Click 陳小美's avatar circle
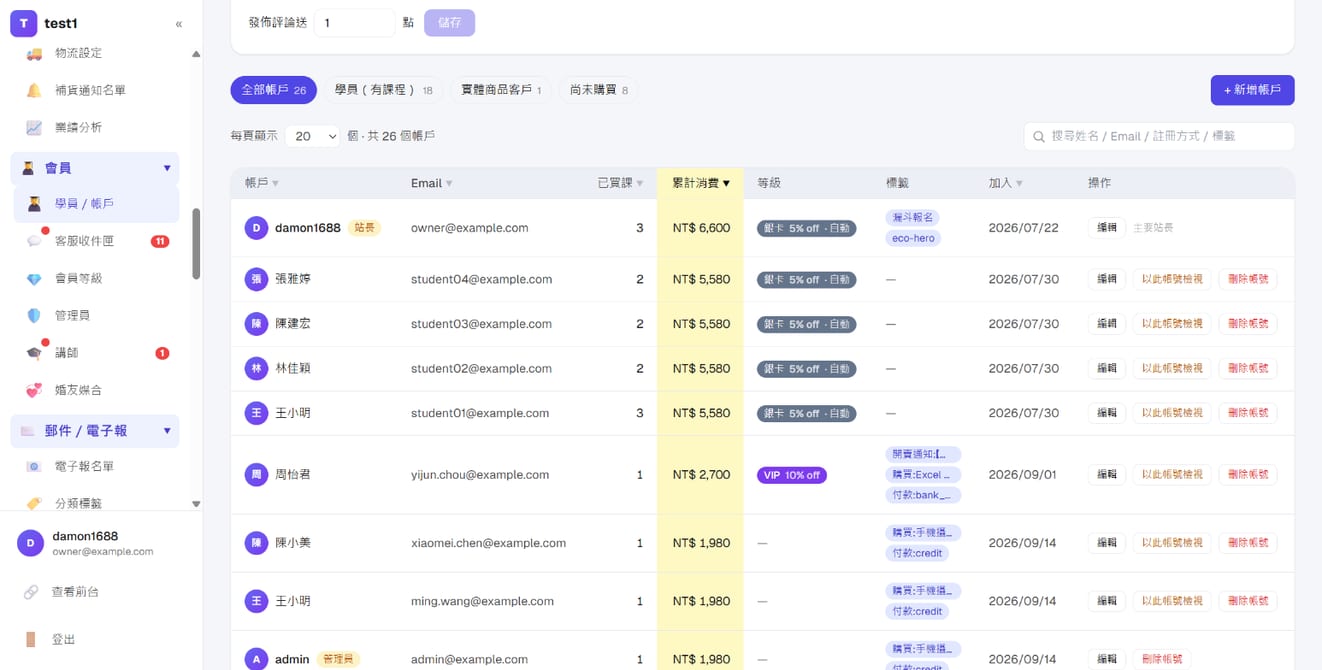The height and width of the screenshot is (670, 1322). pos(257,543)
